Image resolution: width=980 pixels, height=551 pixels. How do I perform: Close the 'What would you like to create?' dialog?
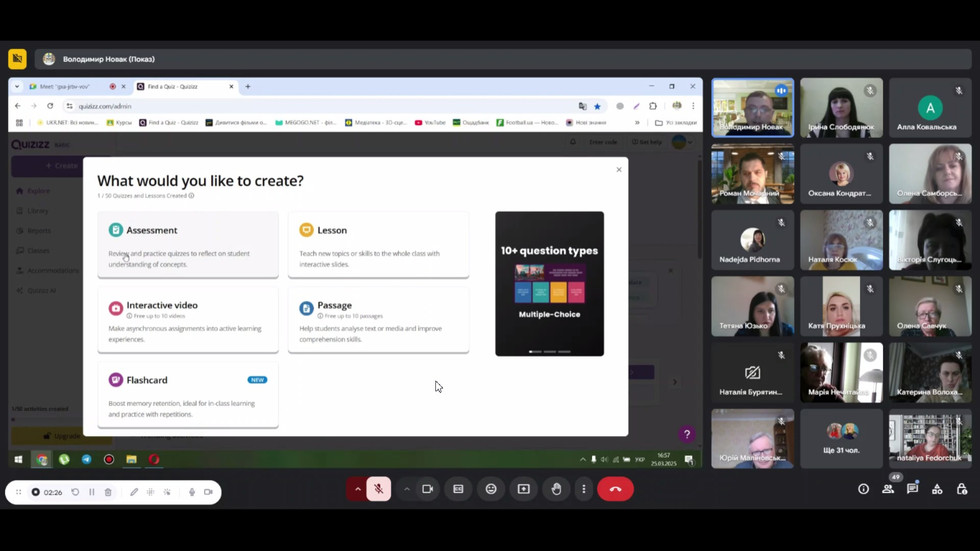(619, 170)
